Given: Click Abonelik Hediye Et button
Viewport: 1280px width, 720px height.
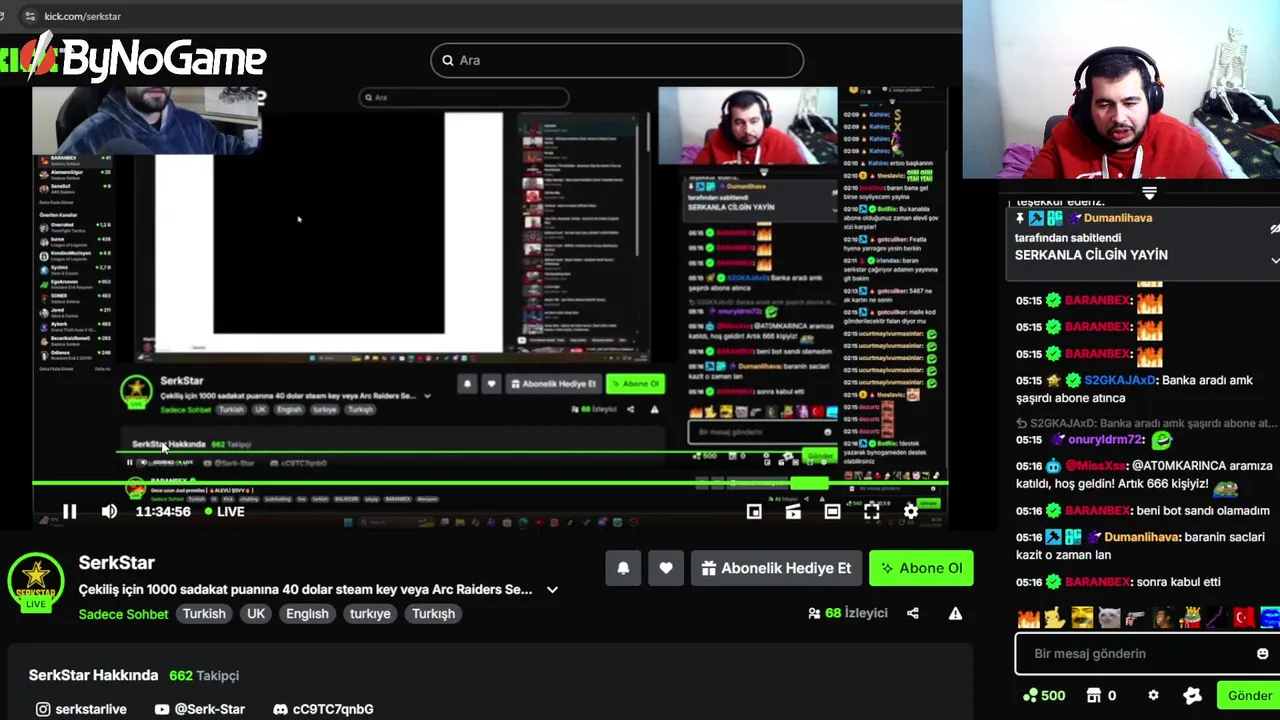Looking at the screenshot, I should click(777, 568).
